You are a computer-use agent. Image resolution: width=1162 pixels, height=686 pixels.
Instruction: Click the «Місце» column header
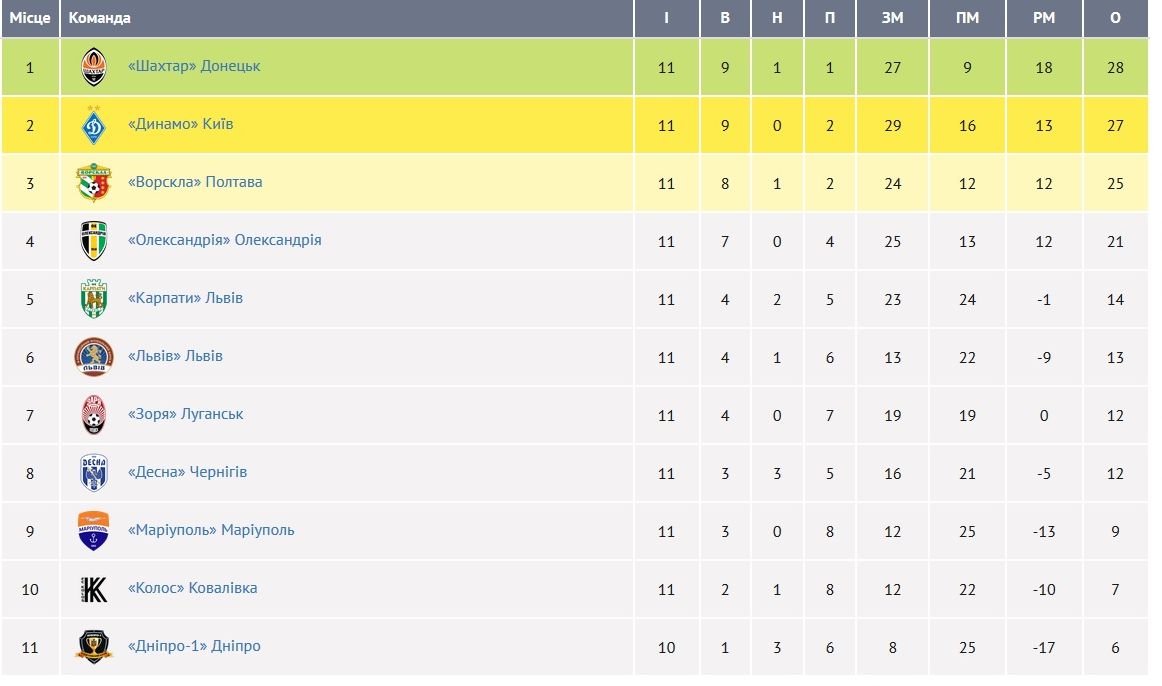coord(30,18)
